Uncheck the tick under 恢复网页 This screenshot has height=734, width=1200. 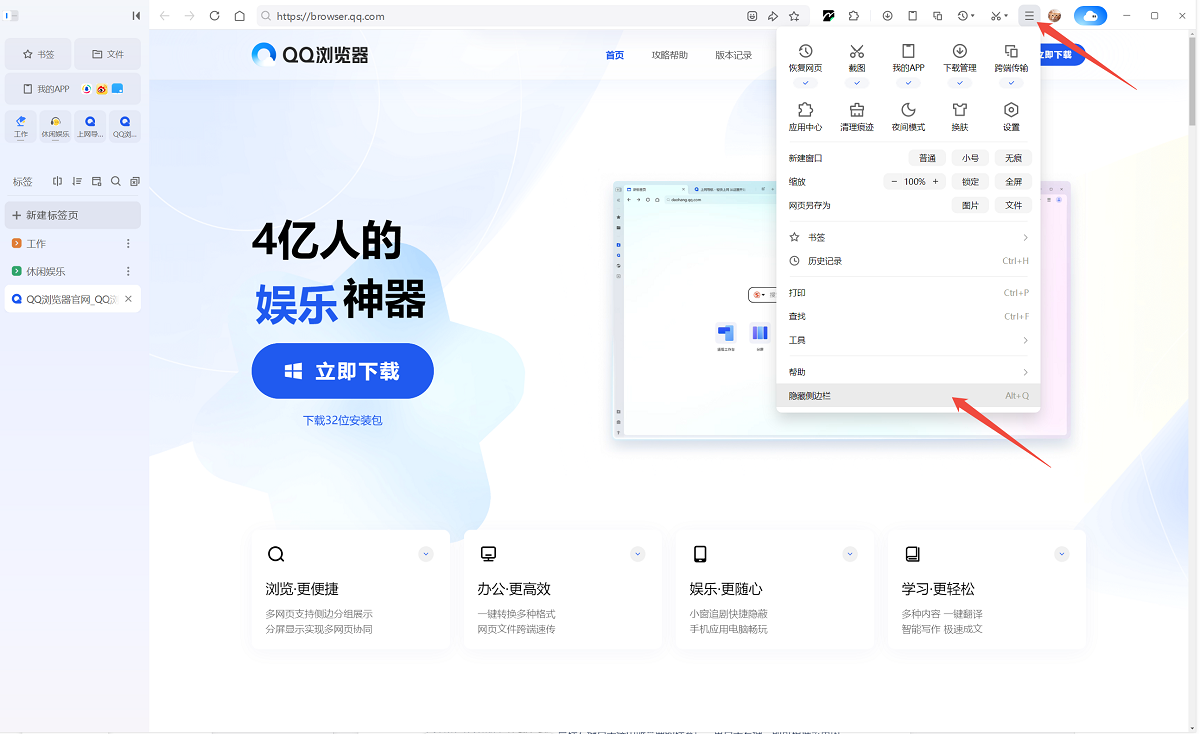click(x=805, y=83)
